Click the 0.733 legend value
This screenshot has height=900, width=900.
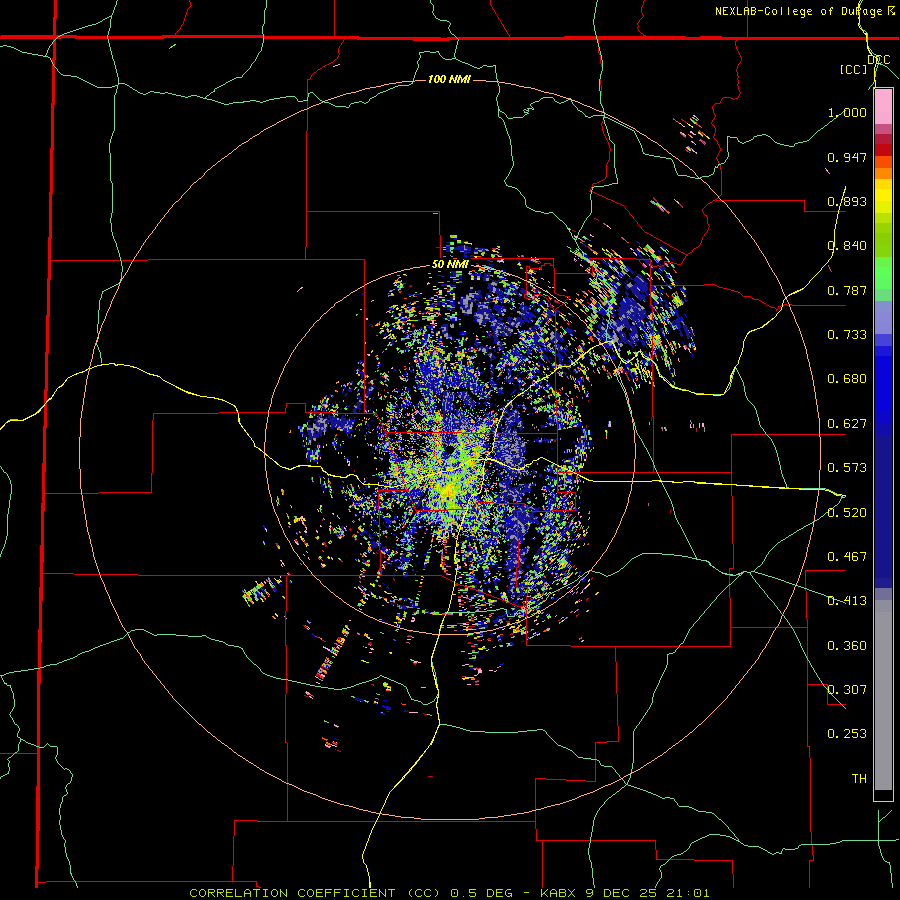(847, 335)
